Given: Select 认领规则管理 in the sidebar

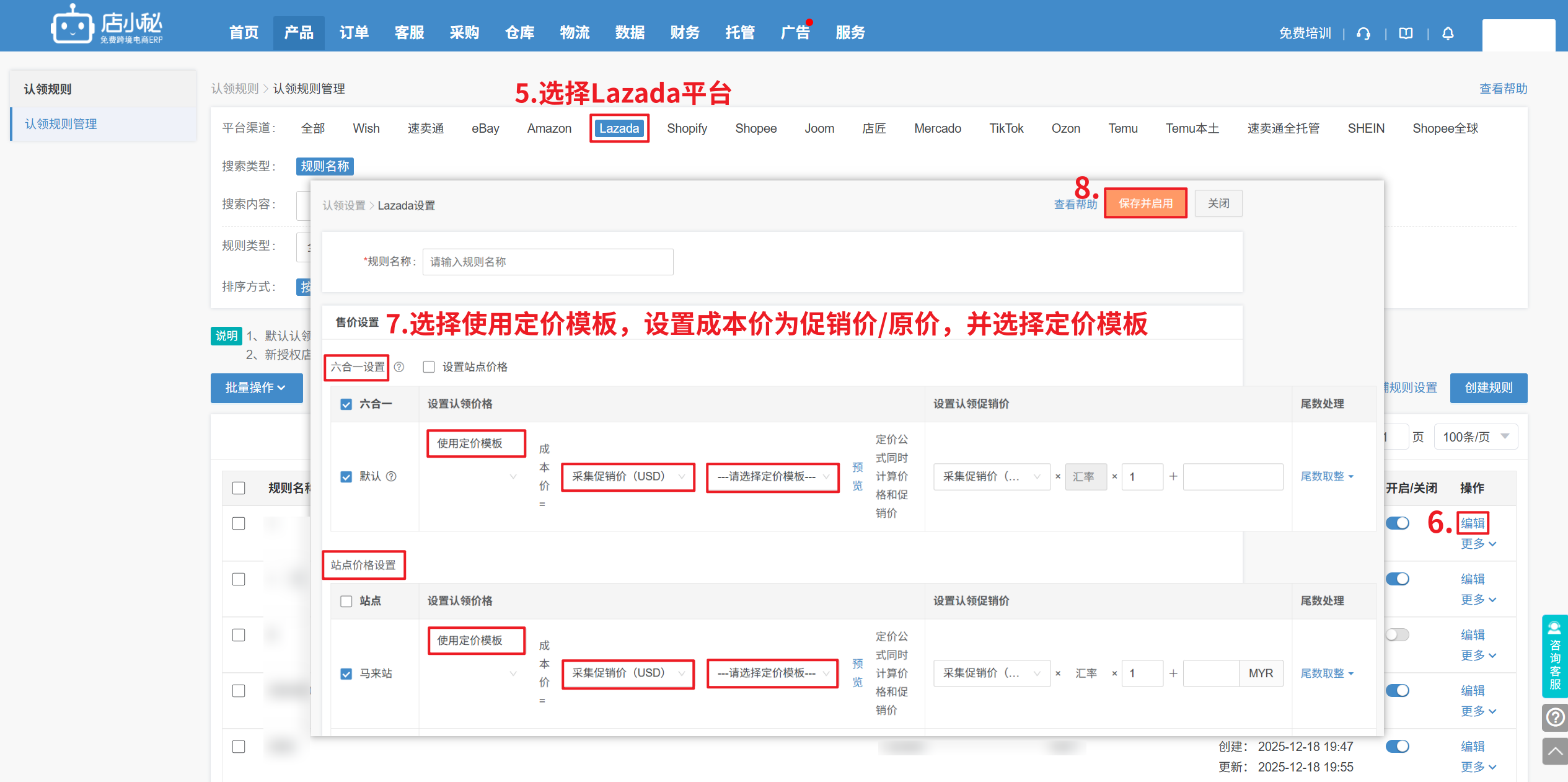Looking at the screenshot, I should click(x=61, y=124).
